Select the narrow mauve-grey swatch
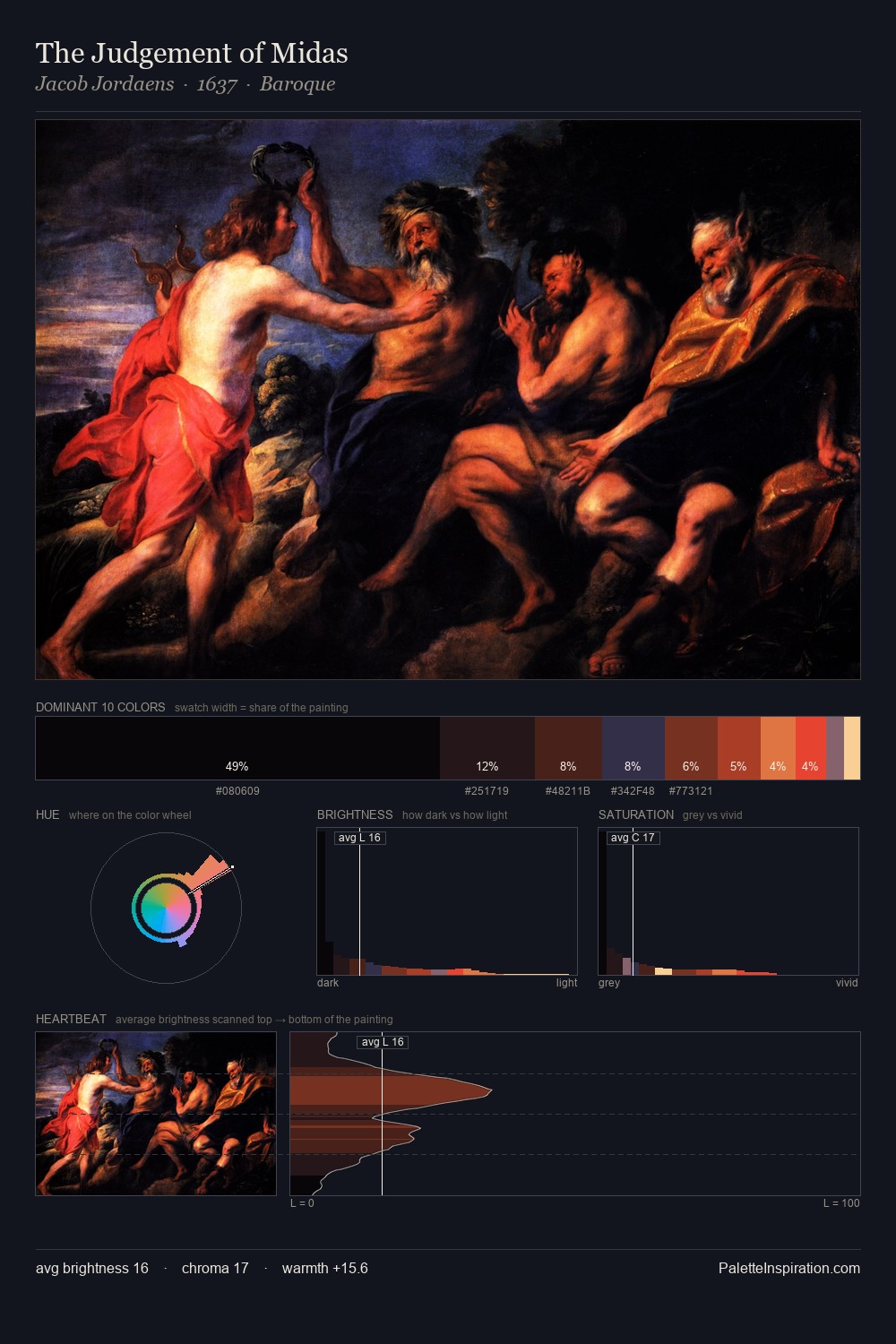This screenshot has width=896, height=1344. point(835,748)
